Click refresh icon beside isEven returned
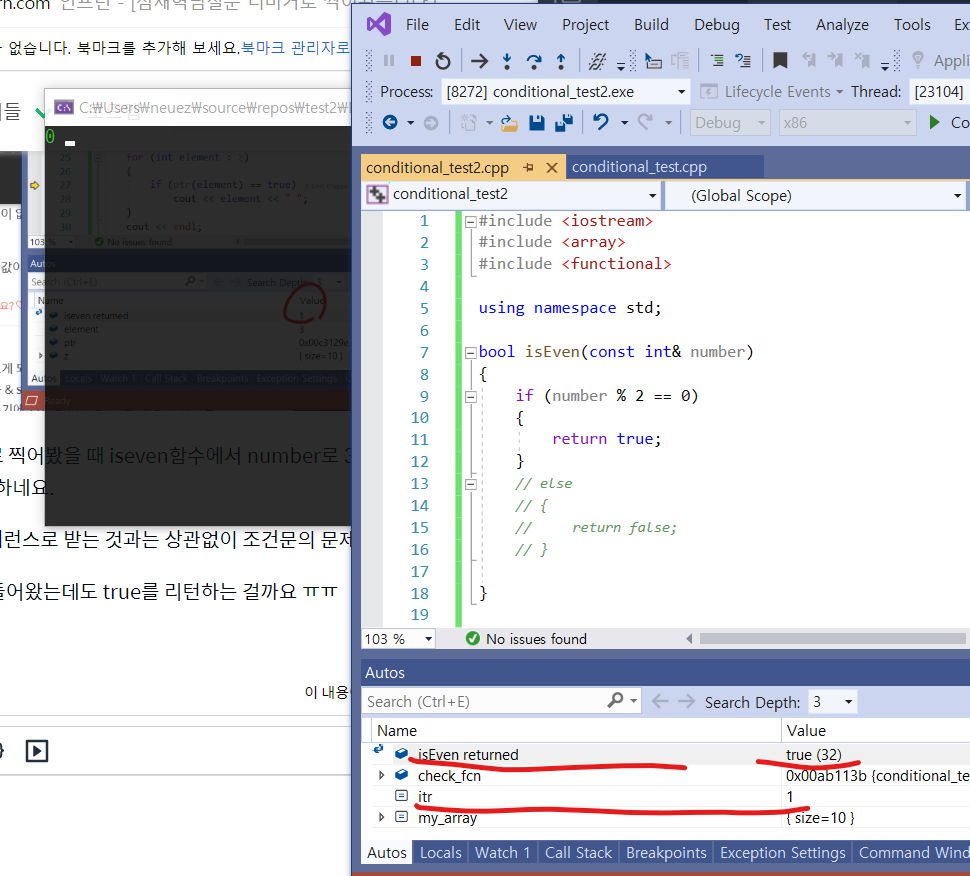Image resolution: width=970 pixels, height=876 pixels. point(378,749)
